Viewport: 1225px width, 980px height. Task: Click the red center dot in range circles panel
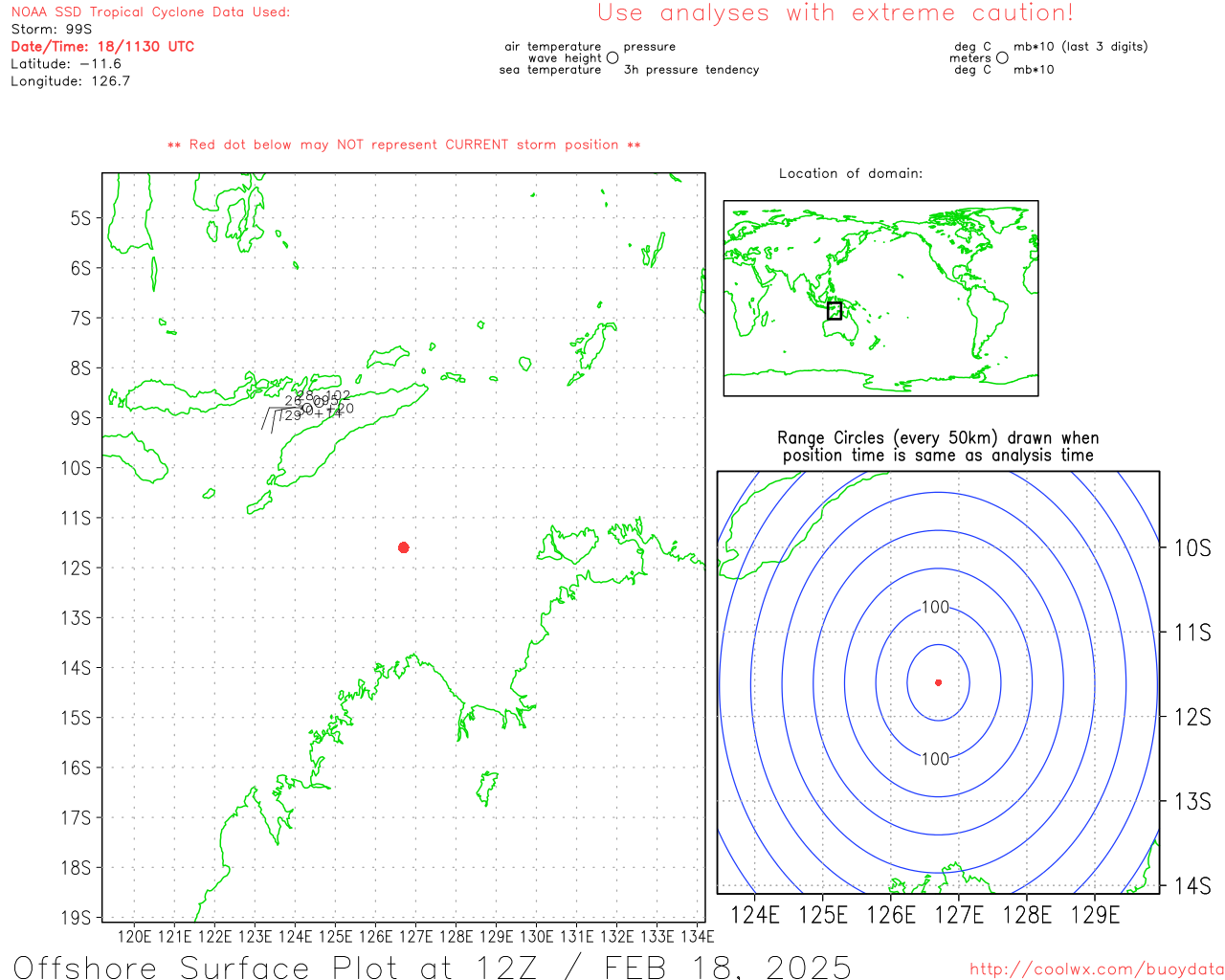click(x=938, y=682)
